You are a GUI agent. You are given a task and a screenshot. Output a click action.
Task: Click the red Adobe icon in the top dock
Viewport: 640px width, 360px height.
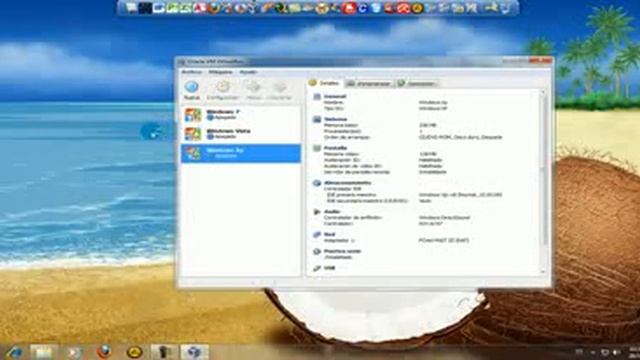click(x=200, y=7)
